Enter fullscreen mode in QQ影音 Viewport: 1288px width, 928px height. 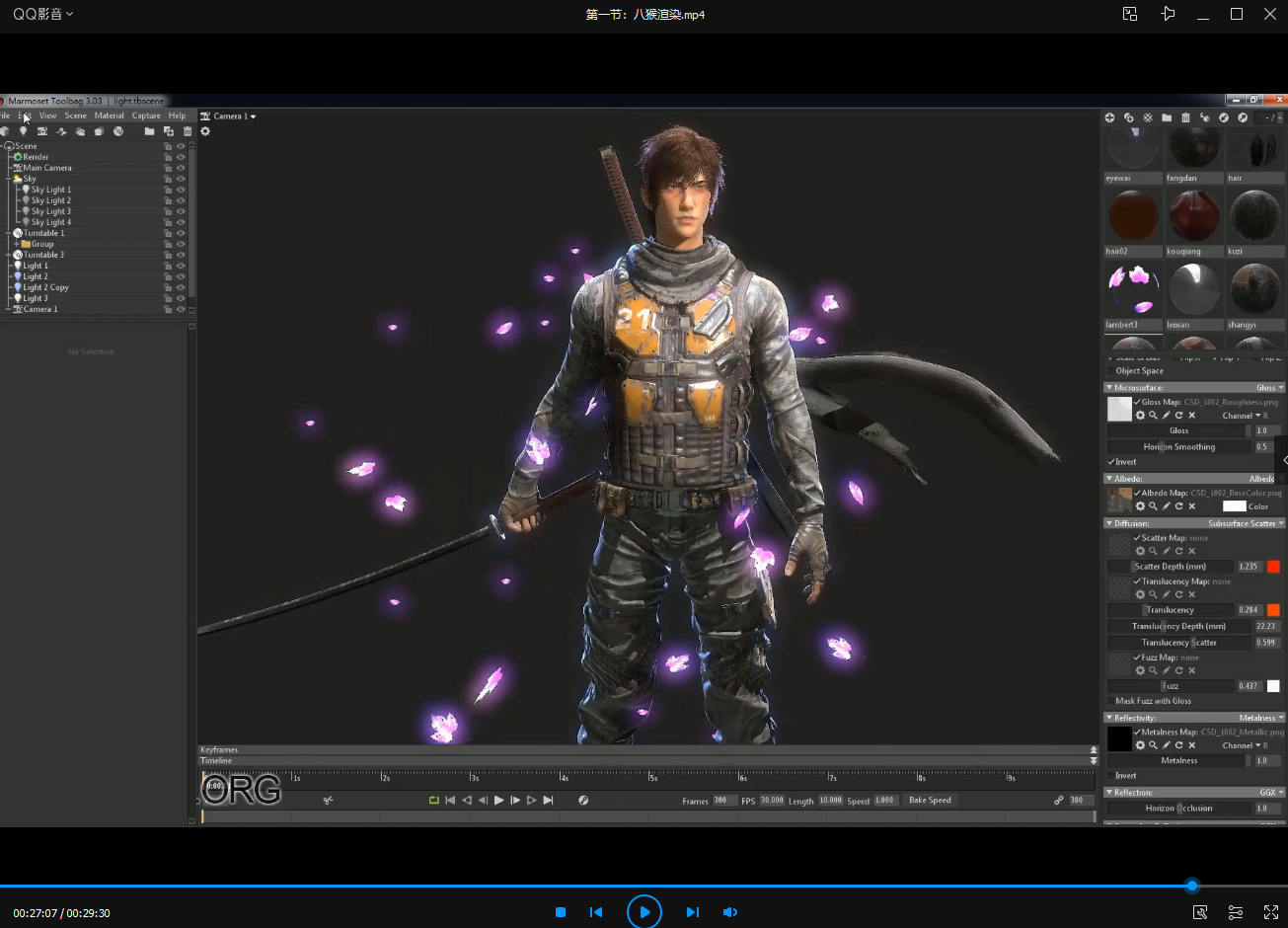1270,912
